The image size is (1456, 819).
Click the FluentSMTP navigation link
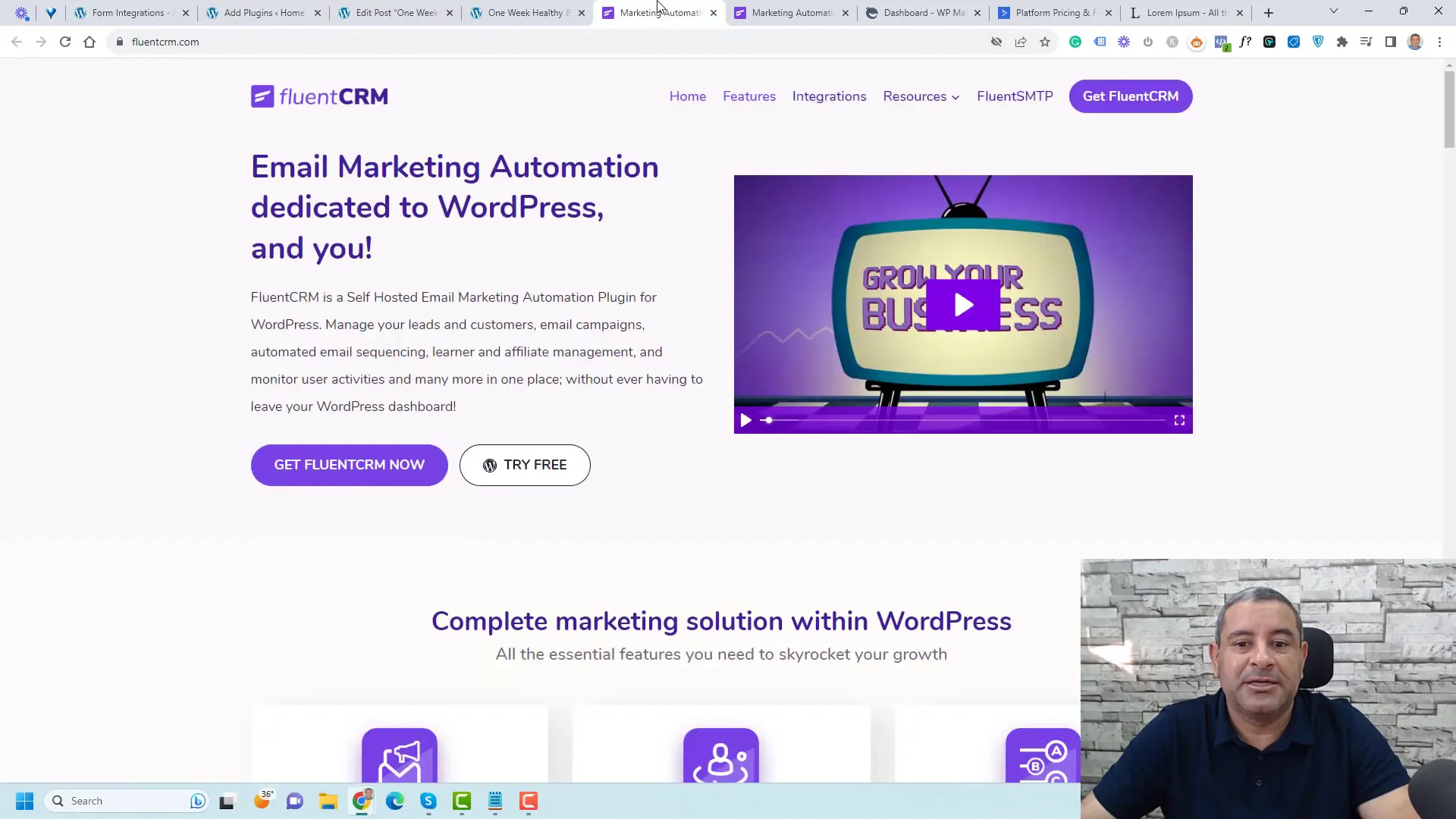pyautogui.click(x=1015, y=96)
